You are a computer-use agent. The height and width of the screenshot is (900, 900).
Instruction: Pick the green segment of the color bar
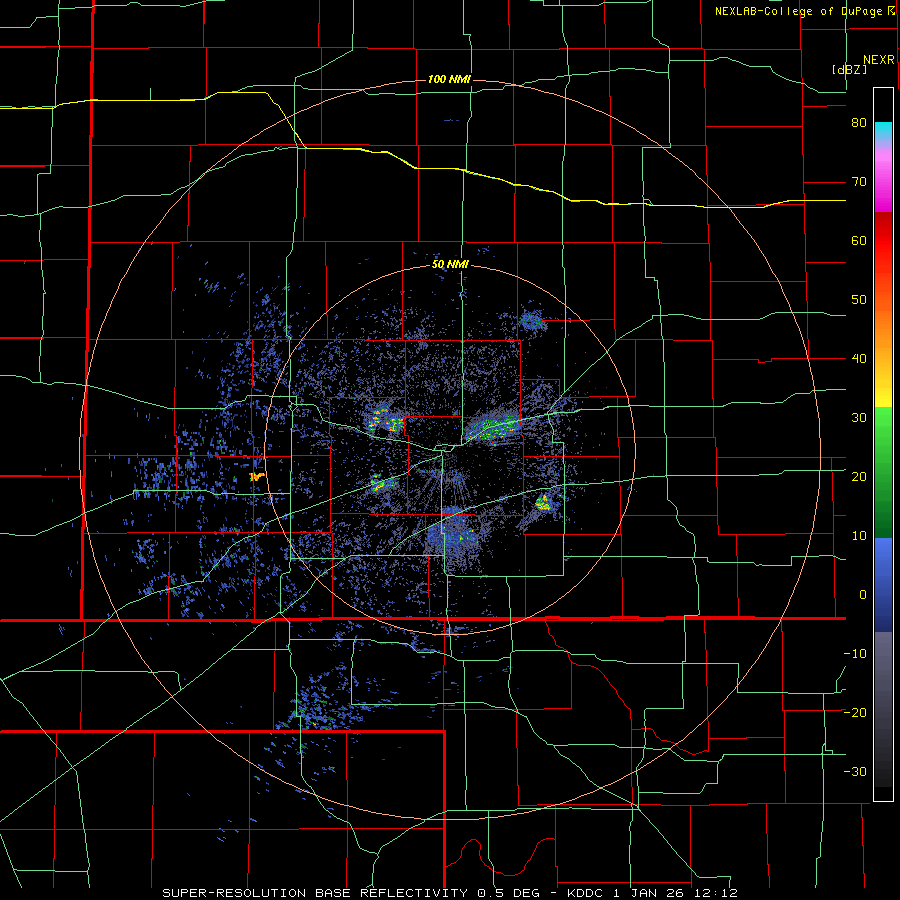click(883, 472)
